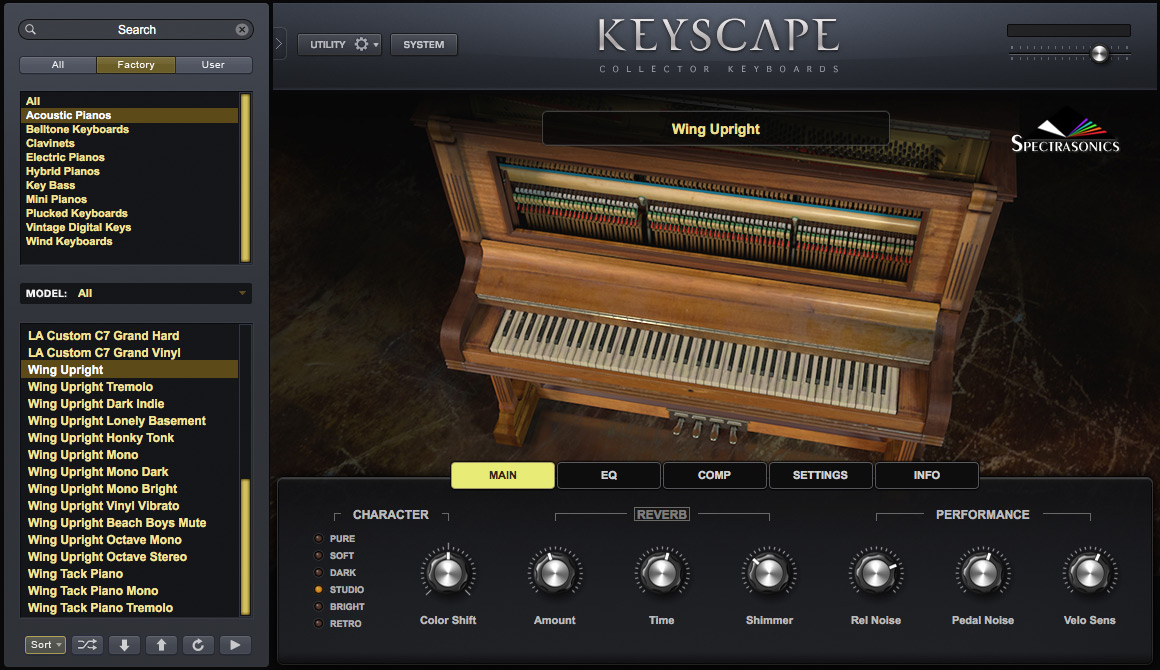Load LA Custom C7 Grand Vinyl patch
The width and height of the screenshot is (1160, 670).
(x=129, y=353)
